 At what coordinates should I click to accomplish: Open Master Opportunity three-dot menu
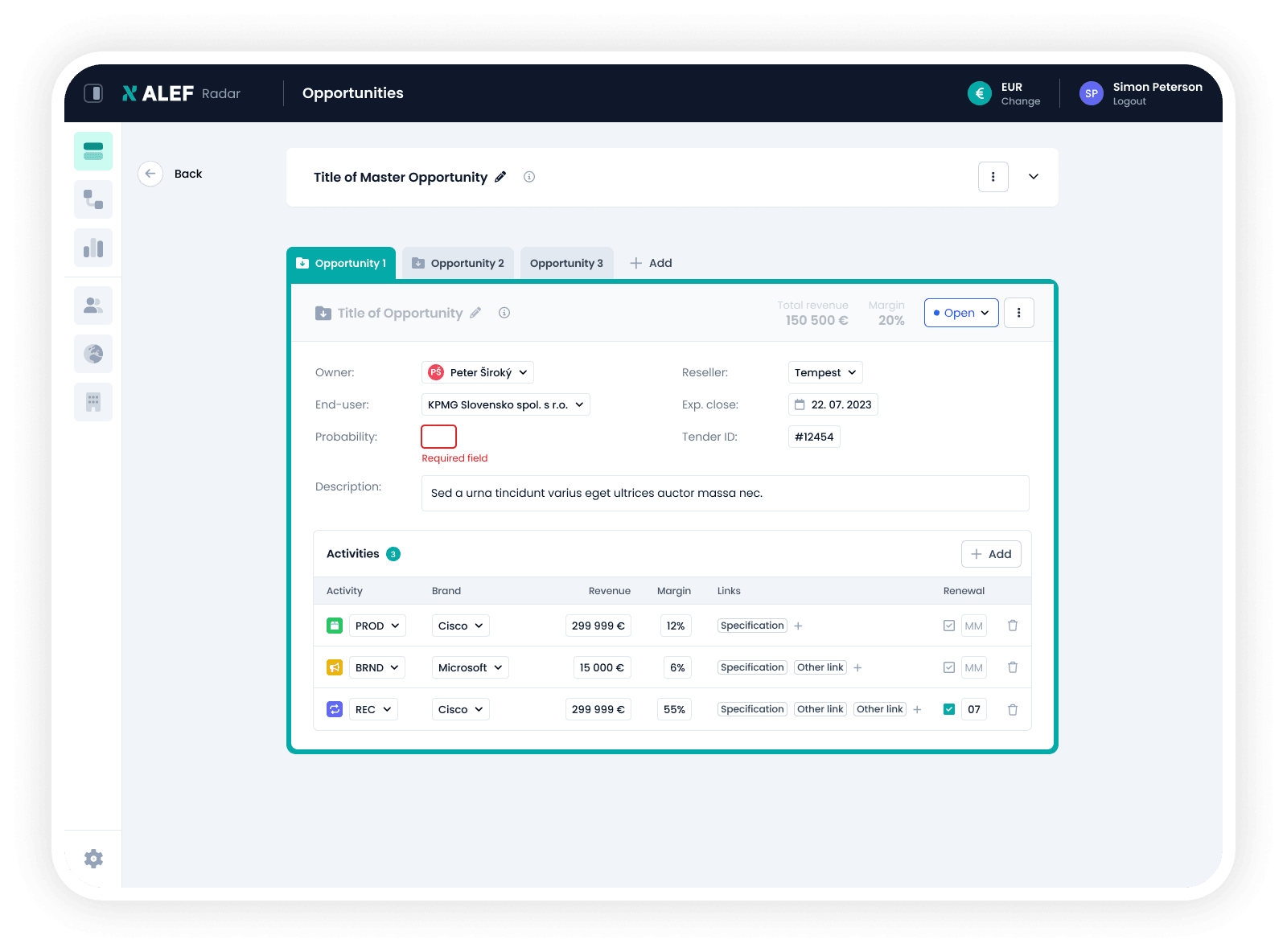click(993, 177)
